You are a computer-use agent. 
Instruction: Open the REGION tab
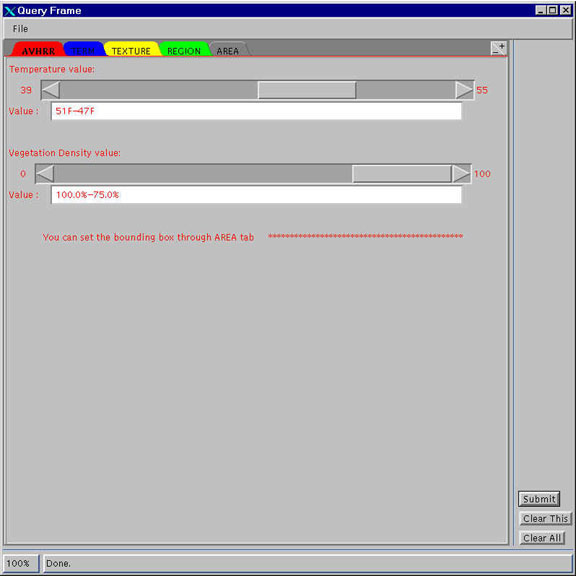(184, 50)
